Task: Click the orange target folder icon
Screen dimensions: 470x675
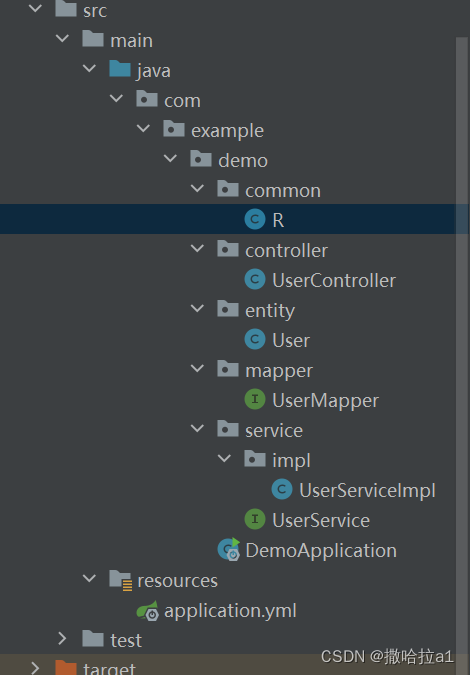Action: pos(66,668)
